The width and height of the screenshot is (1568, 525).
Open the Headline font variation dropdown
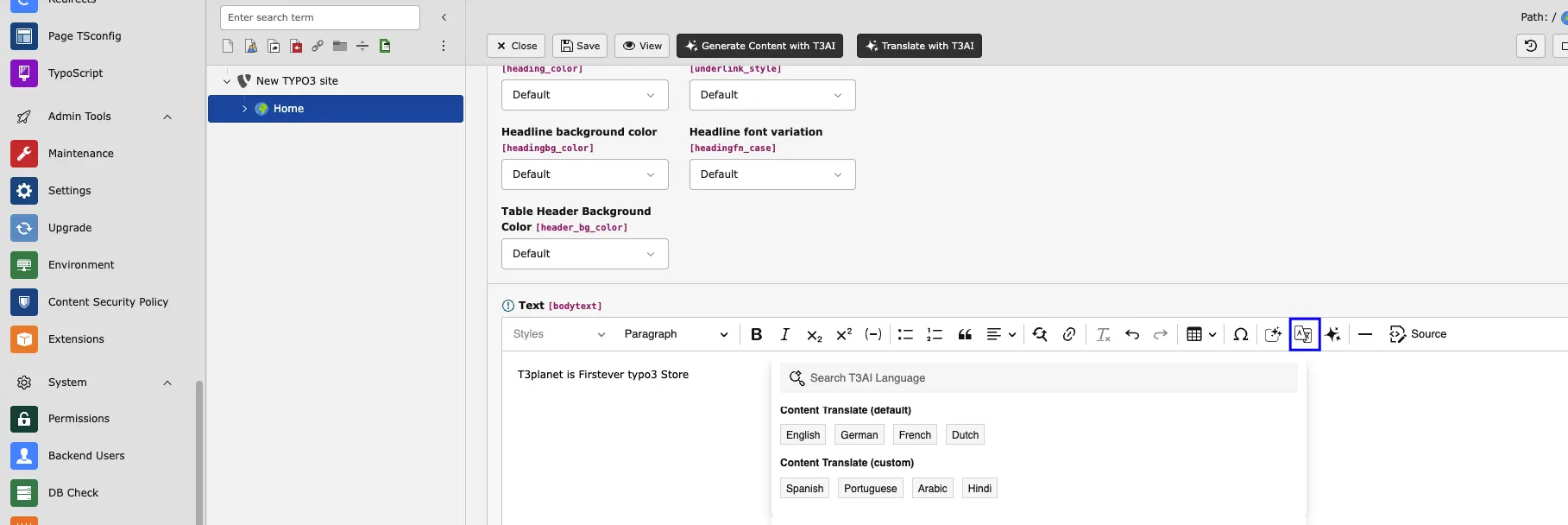pyautogui.click(x=772, y=174)
